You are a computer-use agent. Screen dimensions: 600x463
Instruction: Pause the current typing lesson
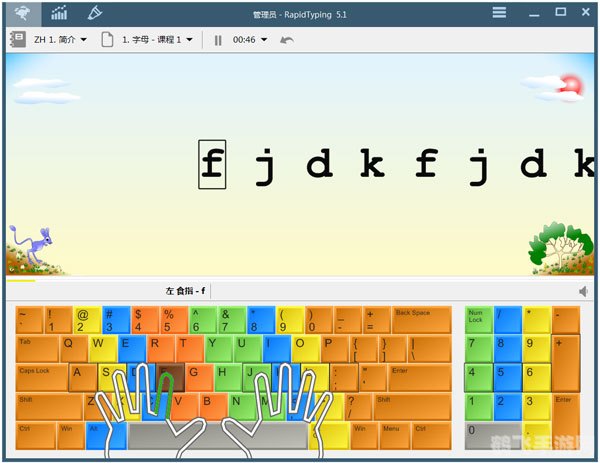coord(217,40)
